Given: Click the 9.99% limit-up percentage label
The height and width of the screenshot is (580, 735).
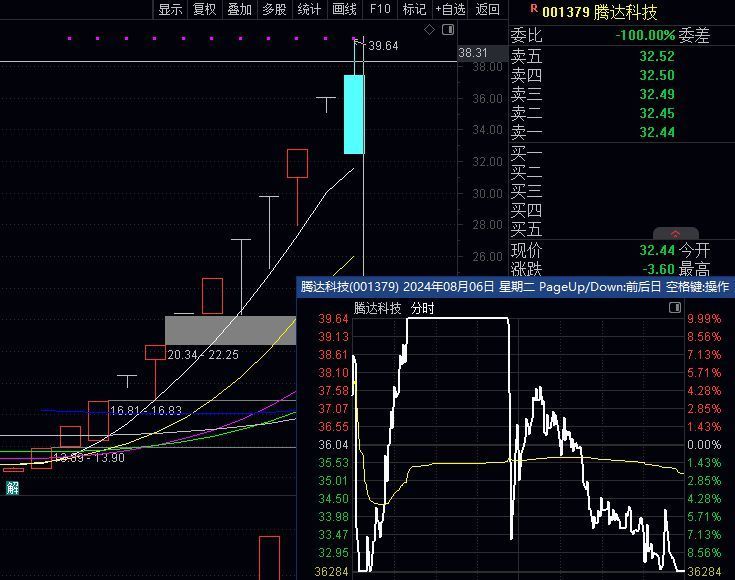Looking at the screenshot, I should click(704, 319).
